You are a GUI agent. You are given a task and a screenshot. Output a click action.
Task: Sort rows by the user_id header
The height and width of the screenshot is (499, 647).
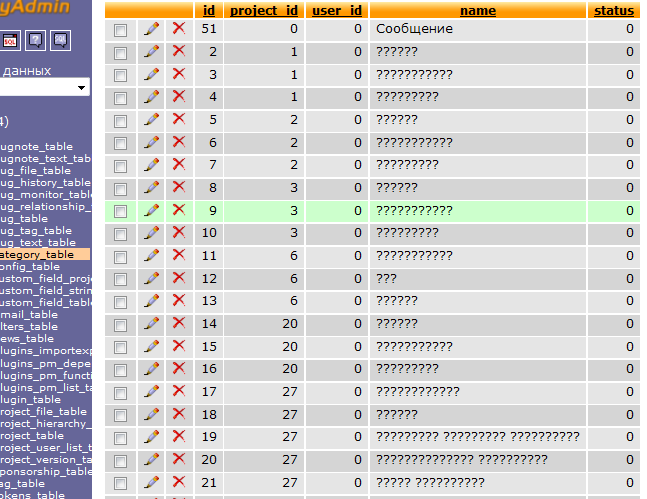click(x=337, y=11)
